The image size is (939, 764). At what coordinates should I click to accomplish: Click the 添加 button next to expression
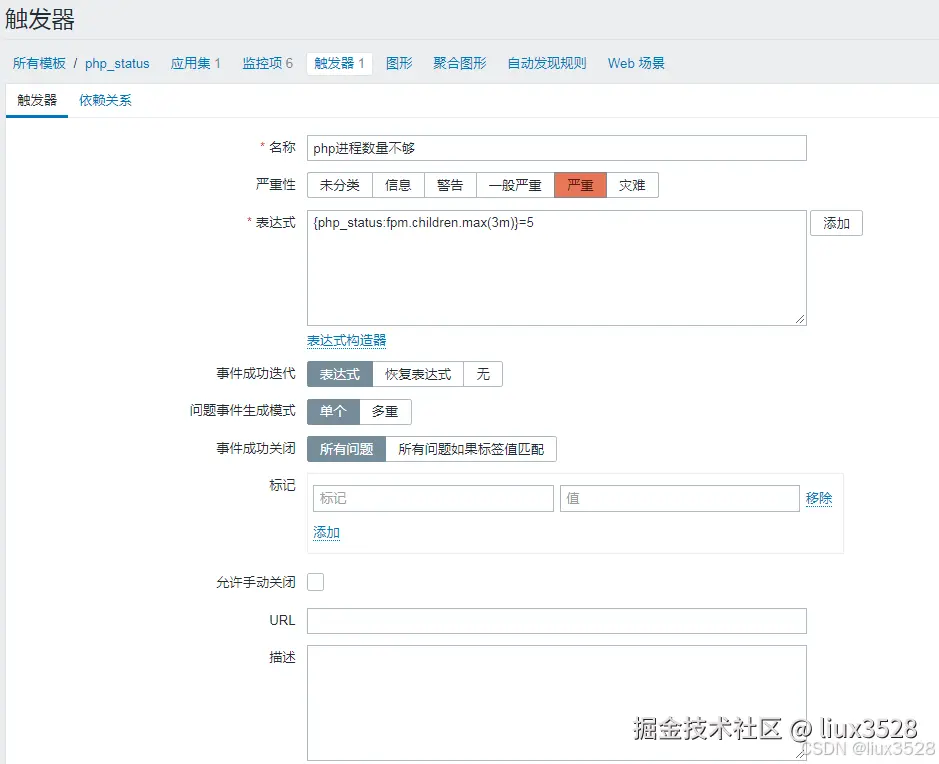click(836, 222)
